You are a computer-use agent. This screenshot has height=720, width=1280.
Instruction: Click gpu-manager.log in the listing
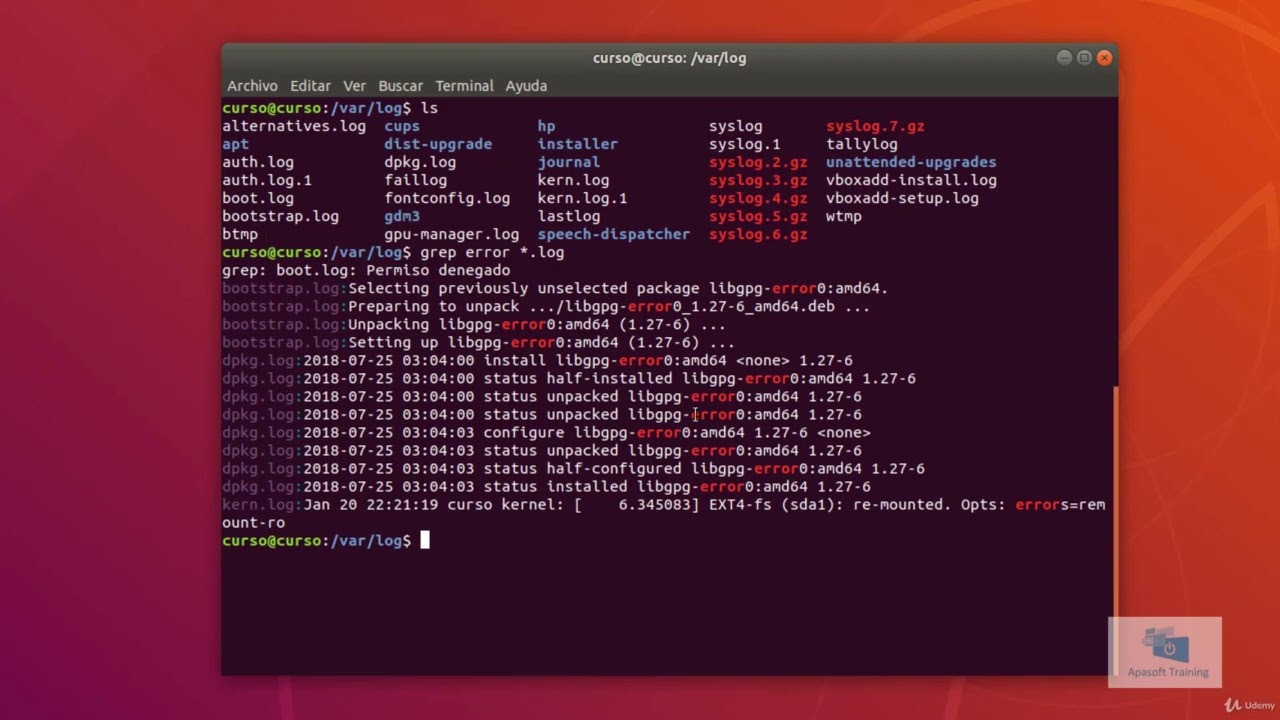click(451, 234)
